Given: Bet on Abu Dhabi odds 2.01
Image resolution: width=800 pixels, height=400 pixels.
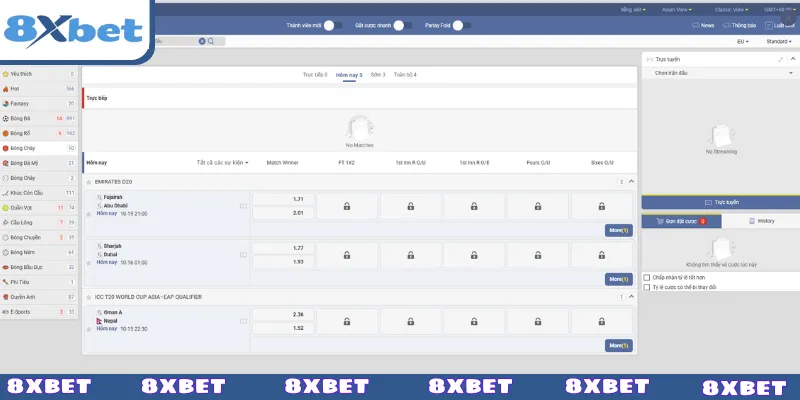Looking at the screenshot, I should [283, 213].
